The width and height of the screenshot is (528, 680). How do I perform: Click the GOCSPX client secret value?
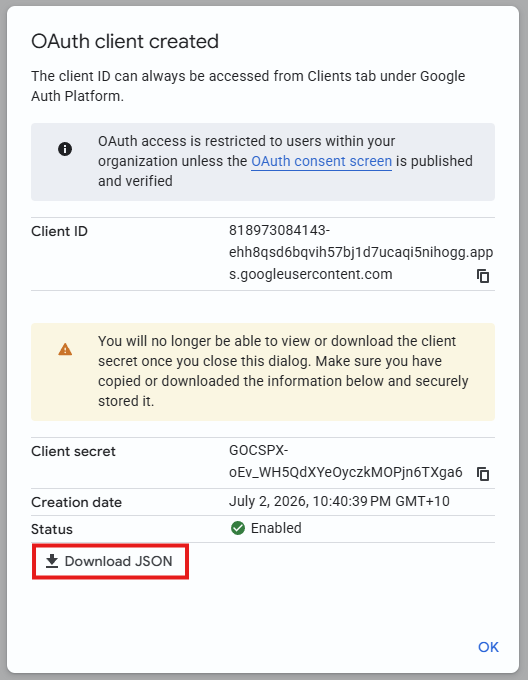click(345, 461)
